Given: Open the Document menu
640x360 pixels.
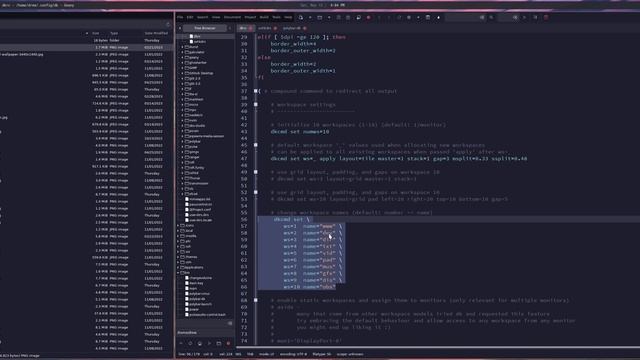Looking at the screenshot, I should pos(232,18).
